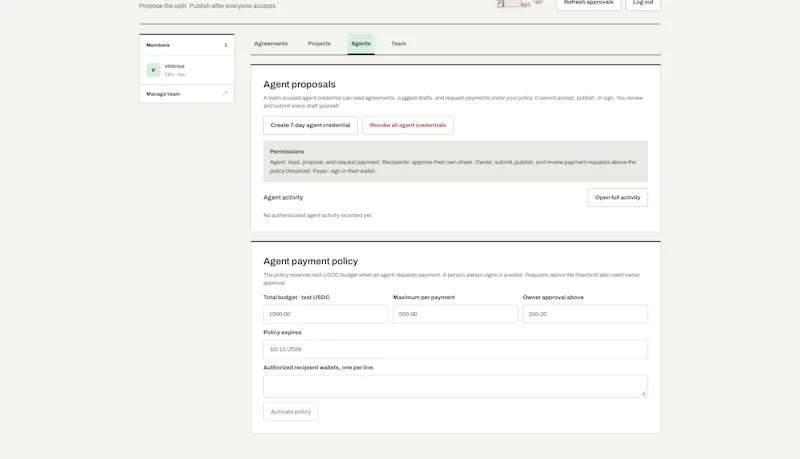Click the Manage team pencil icon
800x459 pixels.
point(224,94)
